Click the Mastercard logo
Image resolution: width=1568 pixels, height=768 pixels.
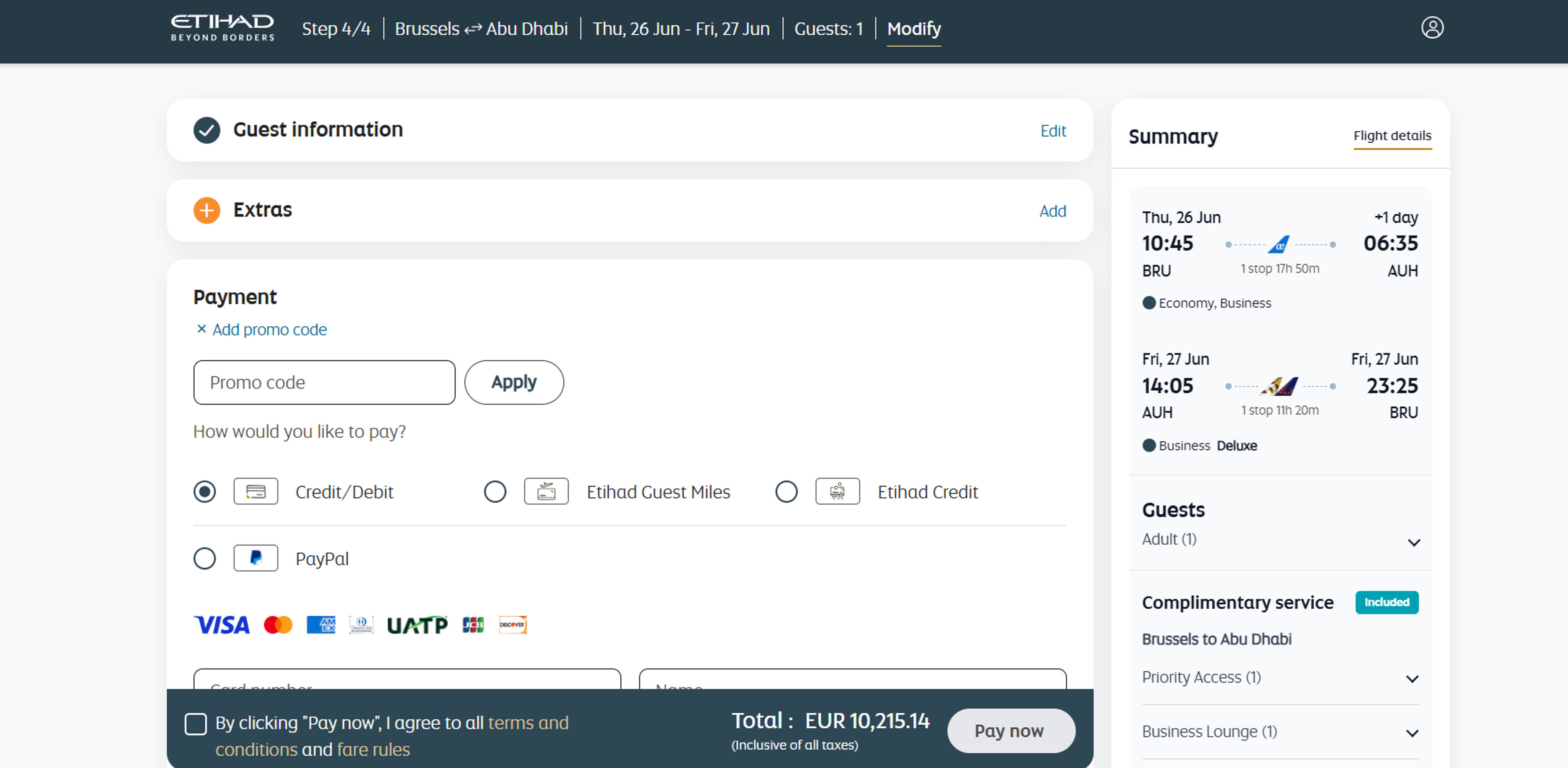[278, 625]
